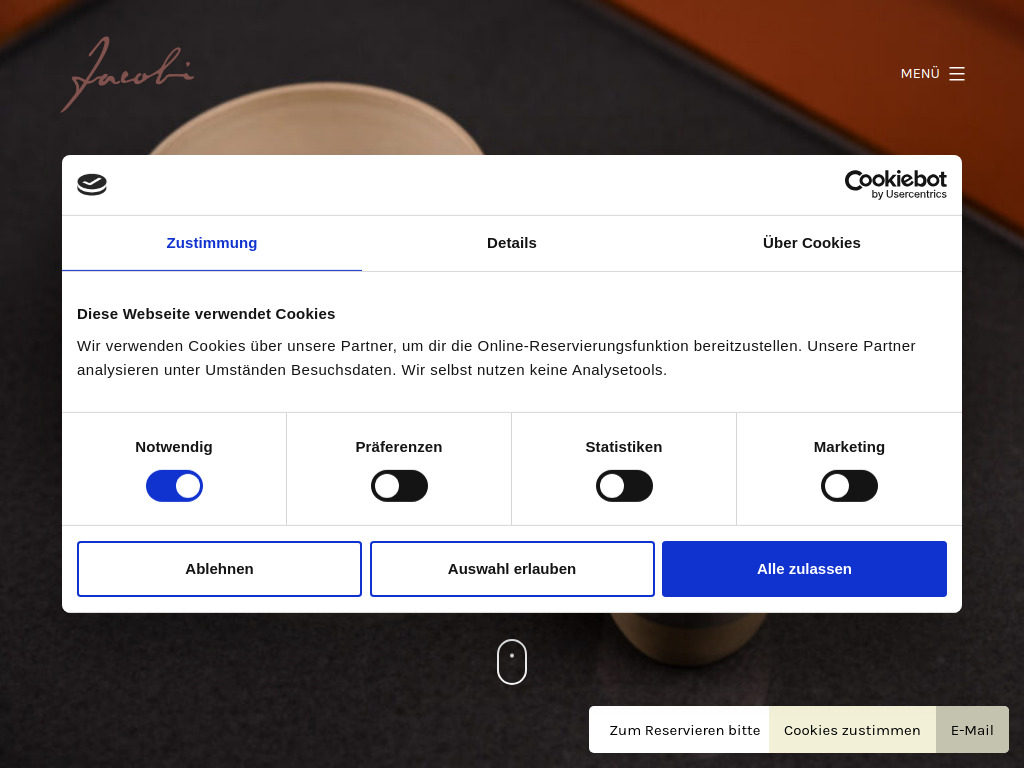
Task: Click the Cookiebot cookie icon in dialog header
Action: pyautogui.click(x=92, y=184)
